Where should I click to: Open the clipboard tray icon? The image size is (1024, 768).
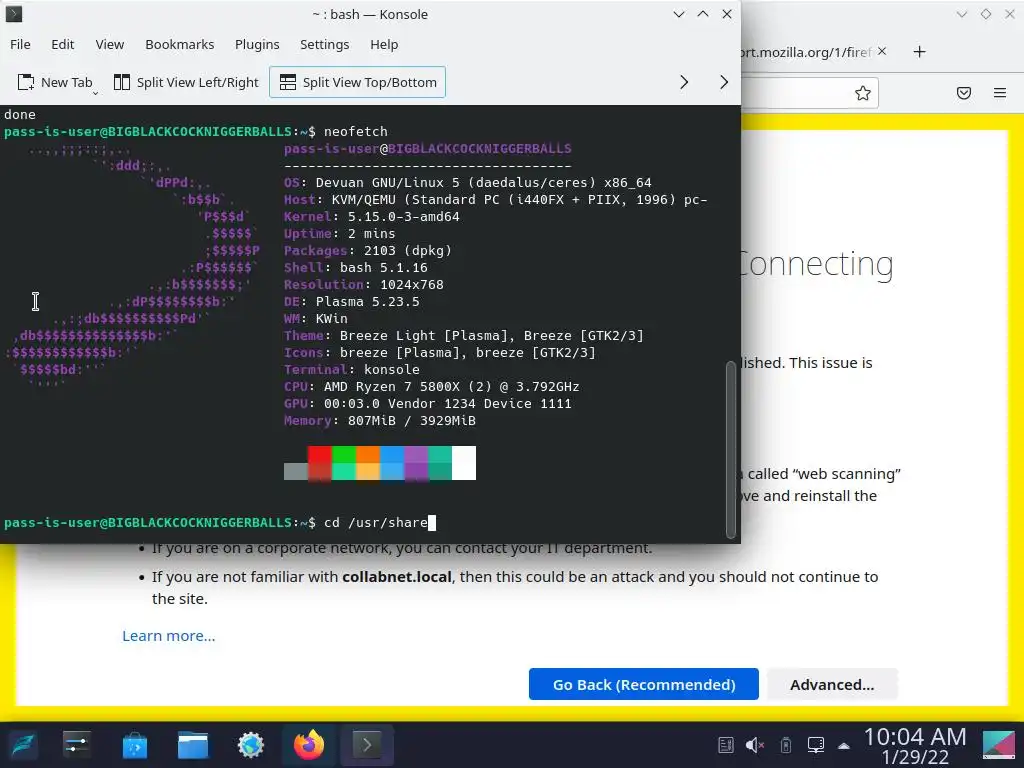(x=726, y=744)
